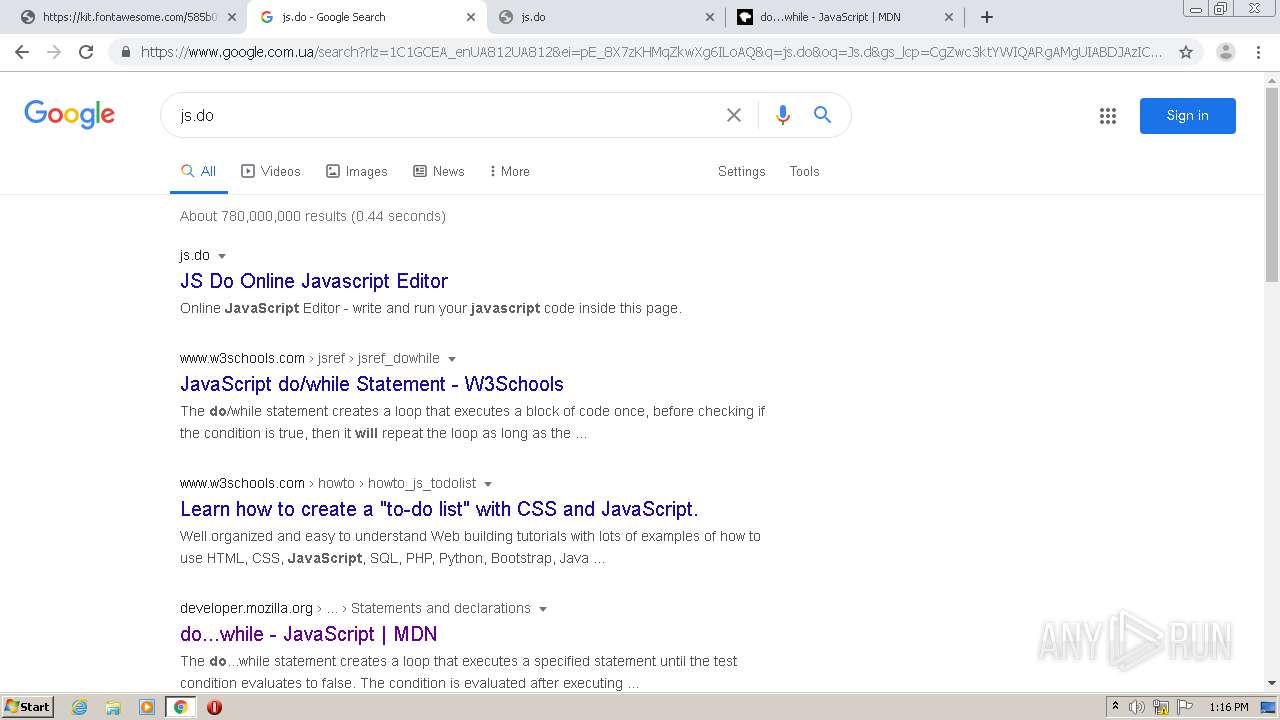Click the About 780,000,000 results text
This screenshot has width=1280, height=720.
pos(313,216)
